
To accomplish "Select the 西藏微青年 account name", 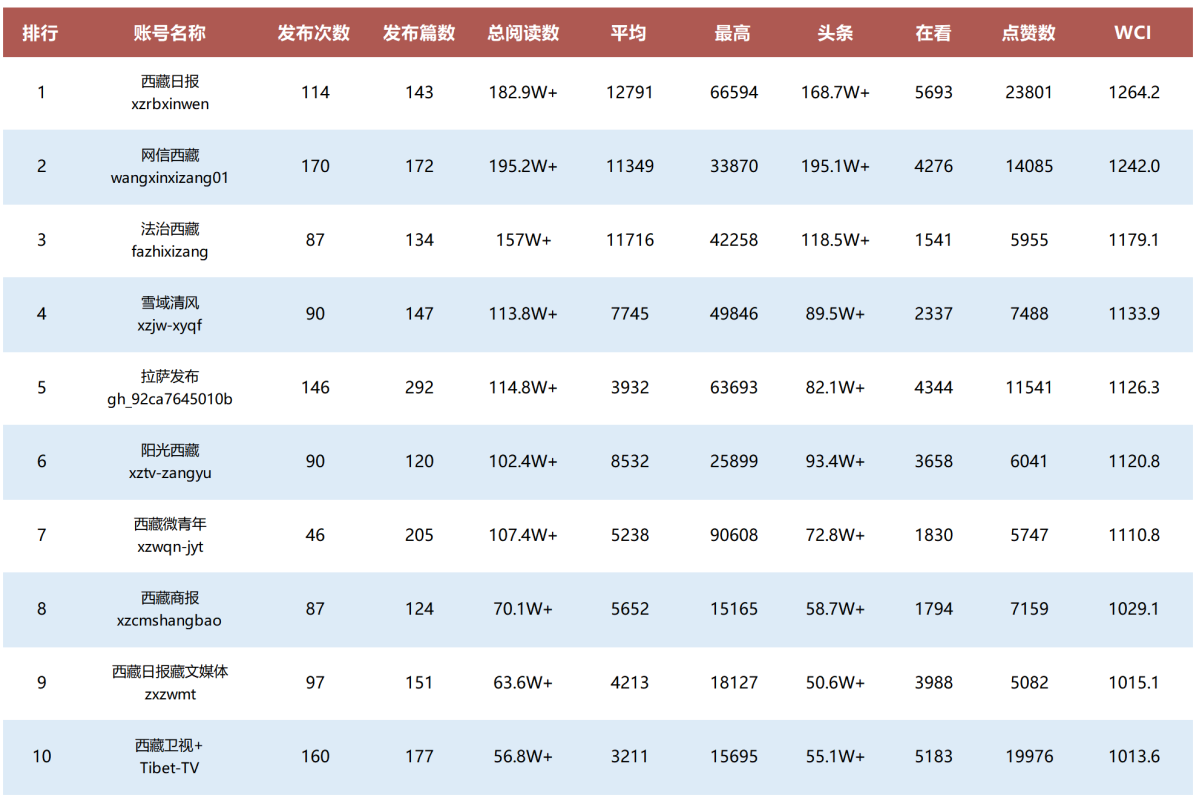I will coord(170,525).
